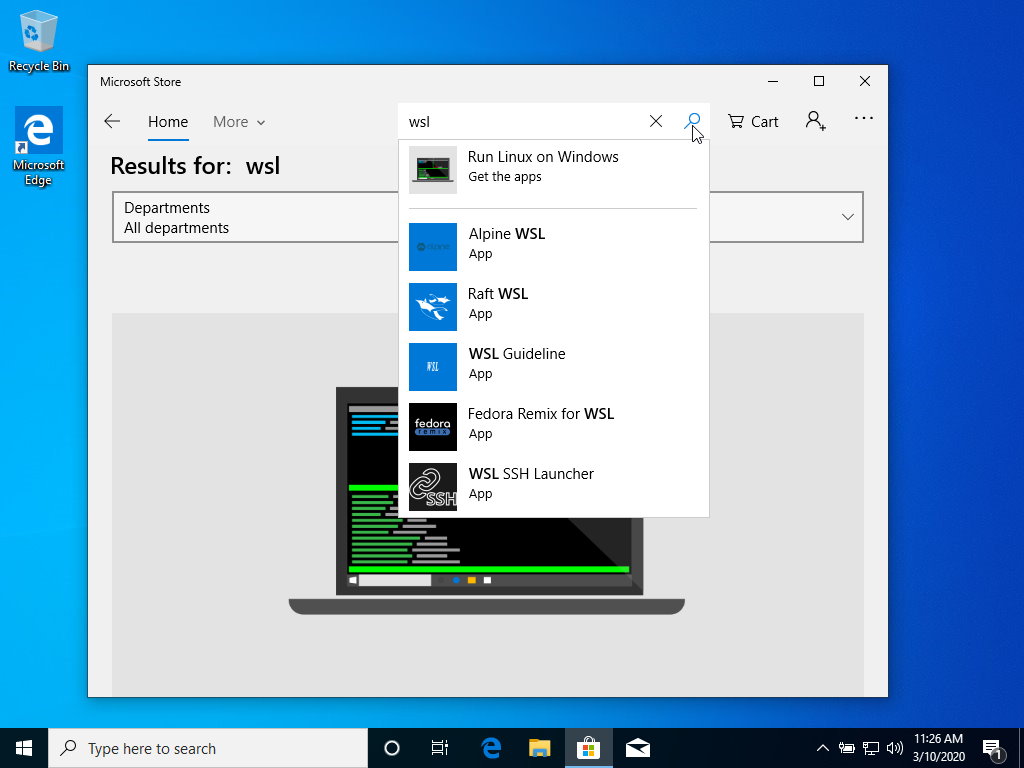This screenshot has height=768, width=1024.
Task: Launch Edge from the taskbar
Action: 491,748
